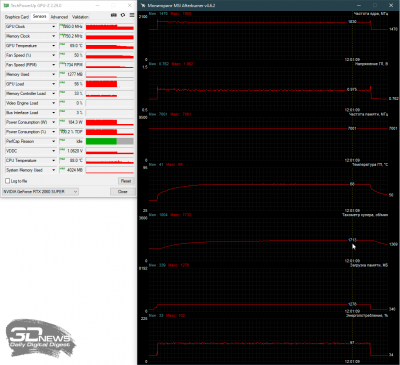Screen dimensions: 400x365
Task: Open the Bus Interface Load dropdown
Action: pos(54,113)
